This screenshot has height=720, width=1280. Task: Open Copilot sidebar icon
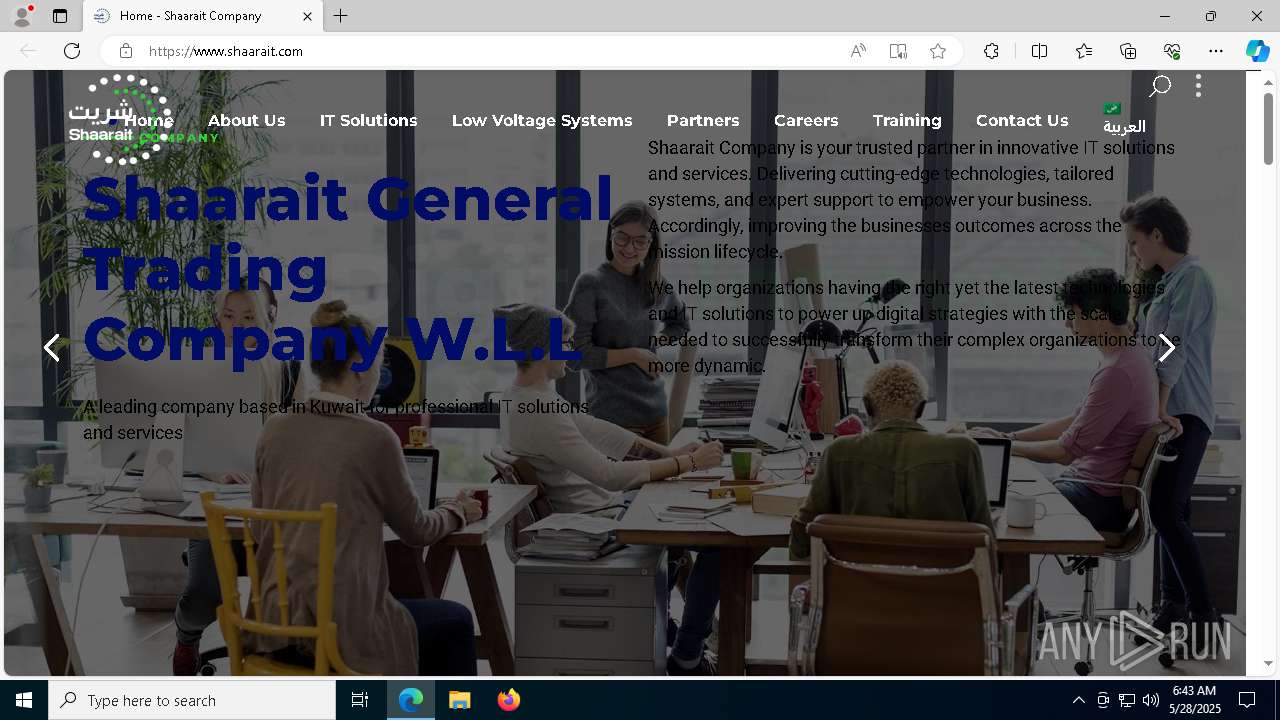1258,51
